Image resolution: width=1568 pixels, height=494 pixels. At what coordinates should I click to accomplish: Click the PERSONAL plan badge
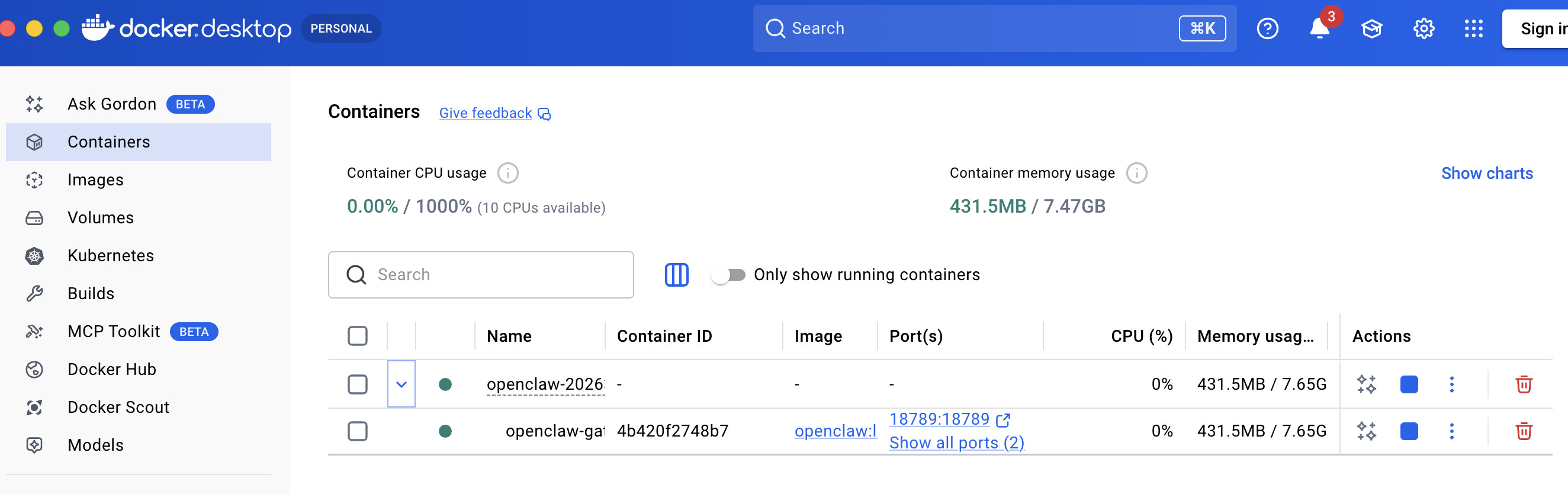(x=341, y=28)
